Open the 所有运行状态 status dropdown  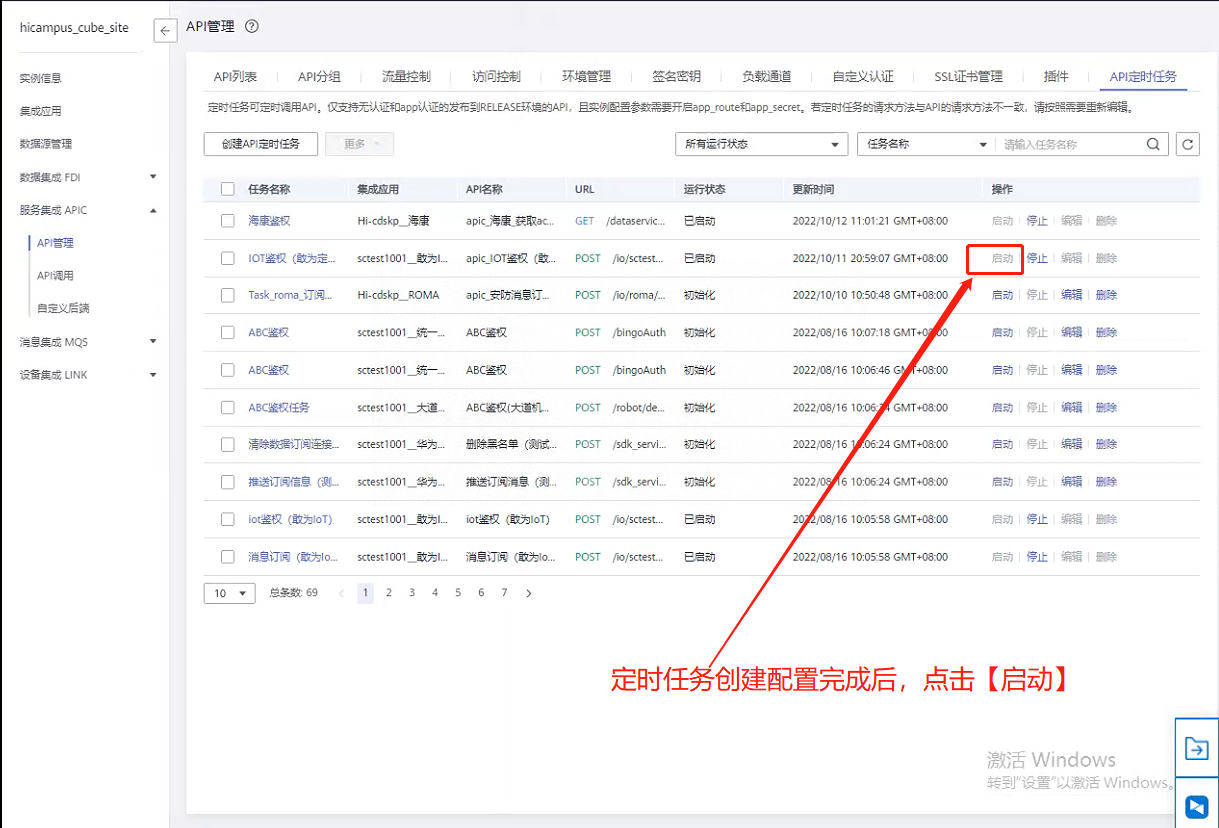tap(761, 144)
